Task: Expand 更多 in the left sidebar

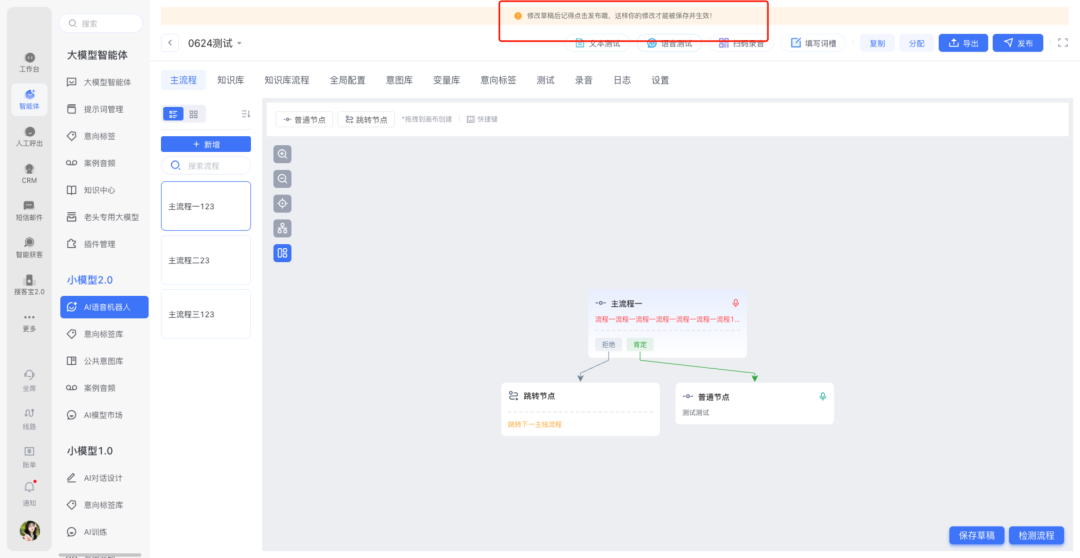Action: (x=30, y=322)
